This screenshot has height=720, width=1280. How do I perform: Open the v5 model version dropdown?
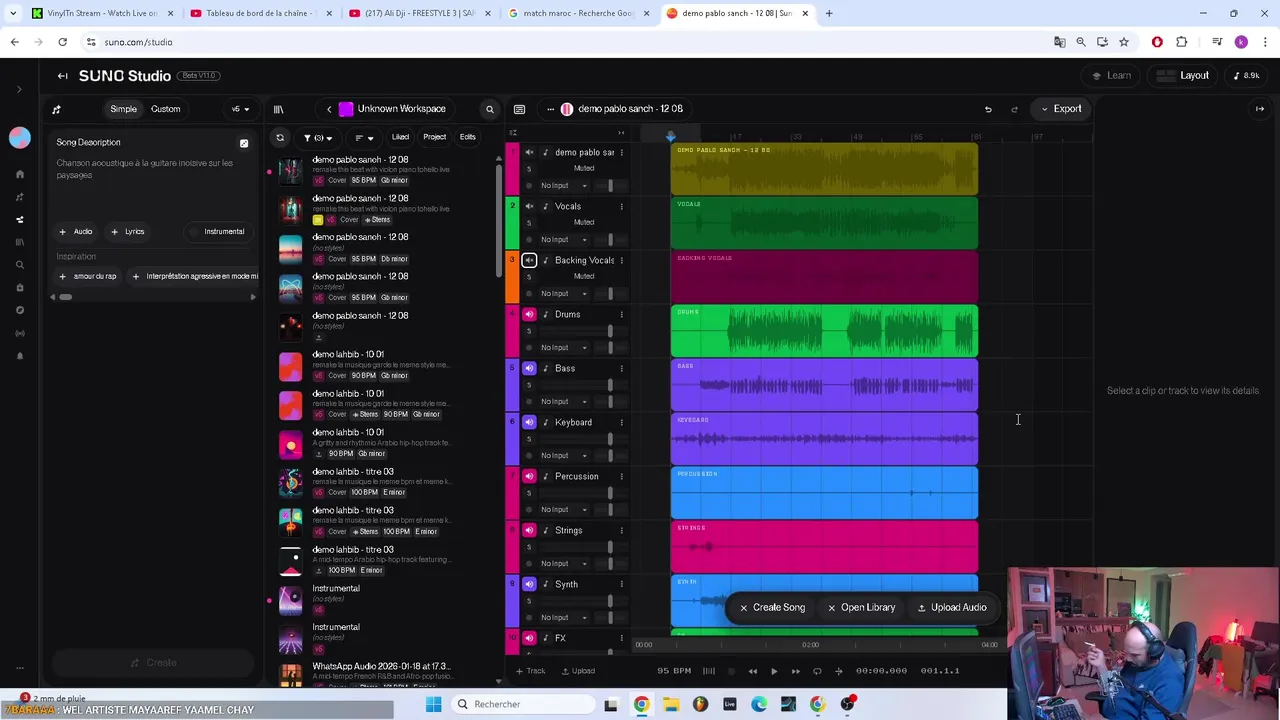[x=240, y=109]
